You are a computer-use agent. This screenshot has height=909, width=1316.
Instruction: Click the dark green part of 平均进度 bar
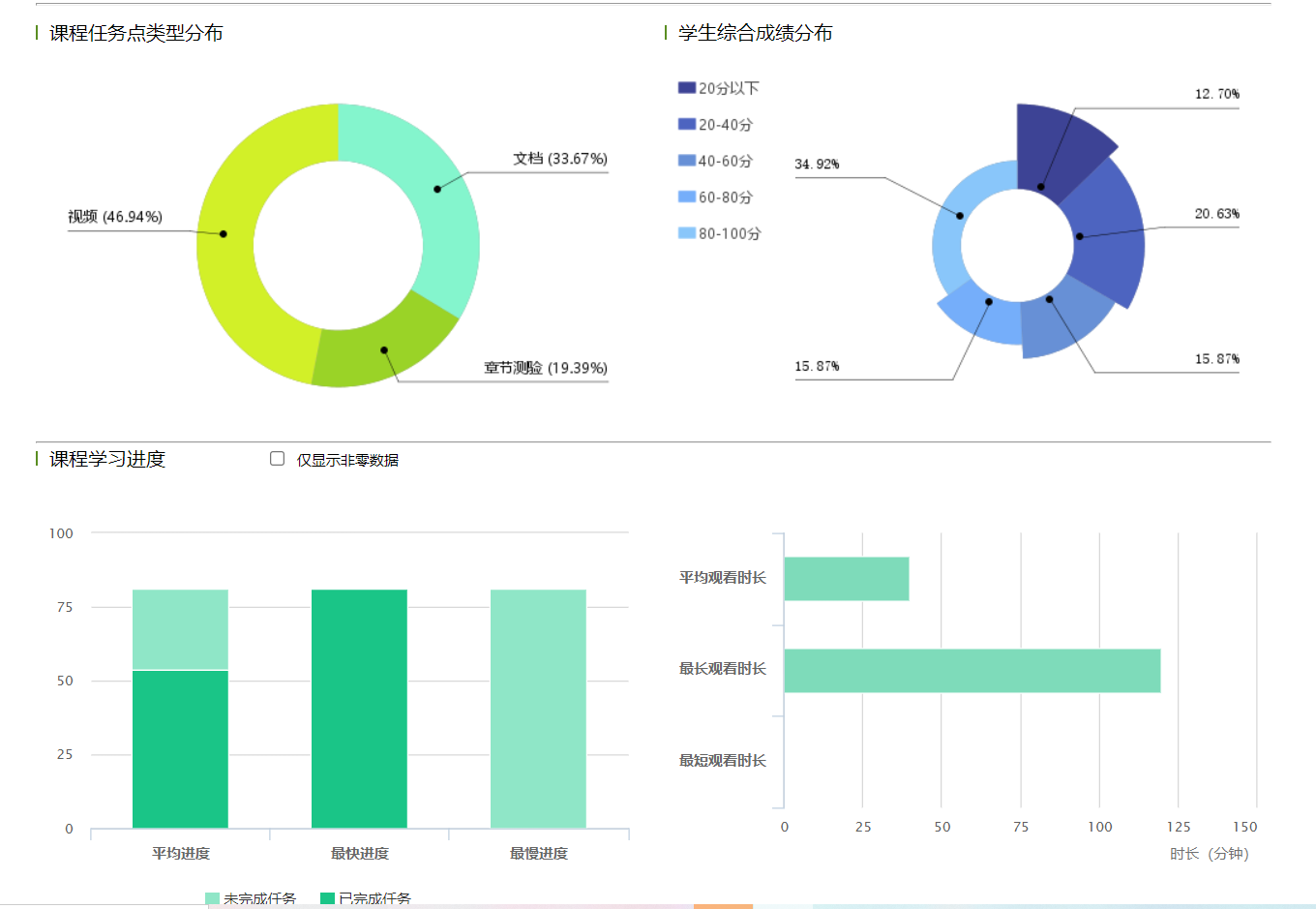pos(180,748)
